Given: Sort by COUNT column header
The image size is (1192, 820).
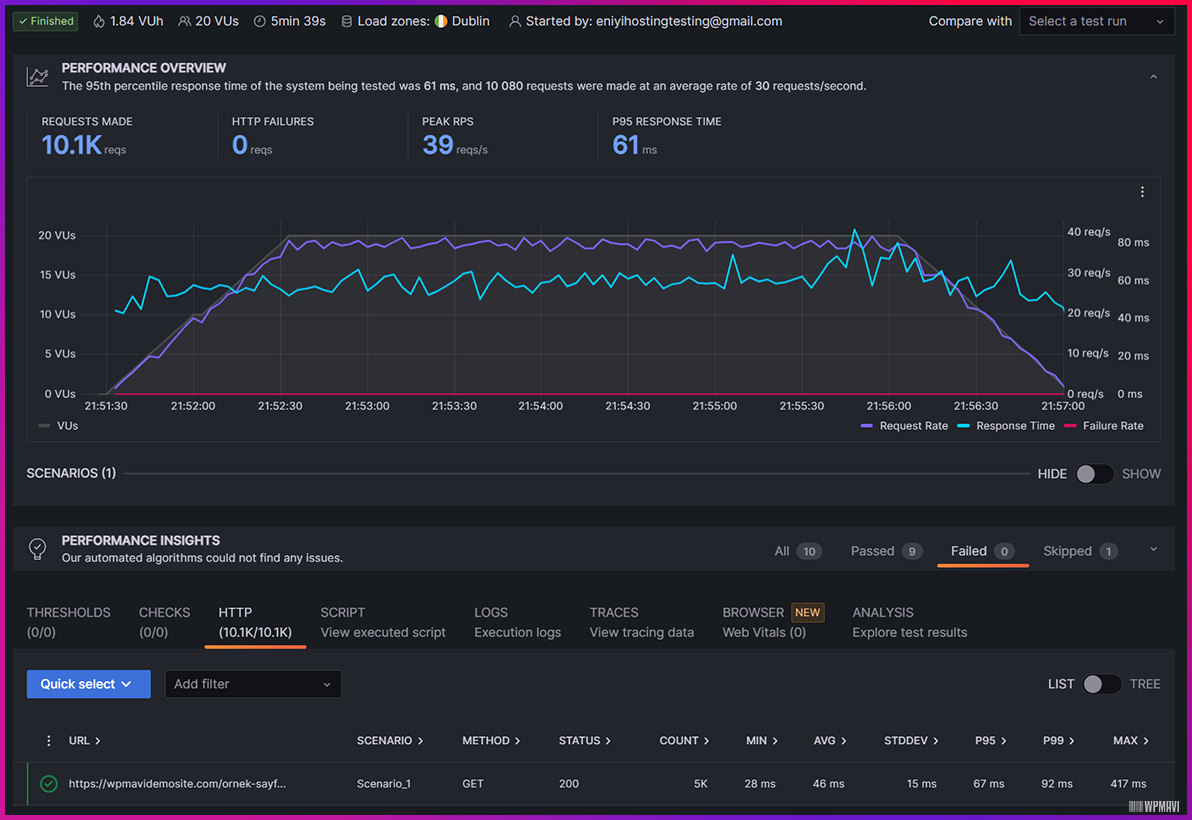Looking at the screenshot, I should pos(684,740).
